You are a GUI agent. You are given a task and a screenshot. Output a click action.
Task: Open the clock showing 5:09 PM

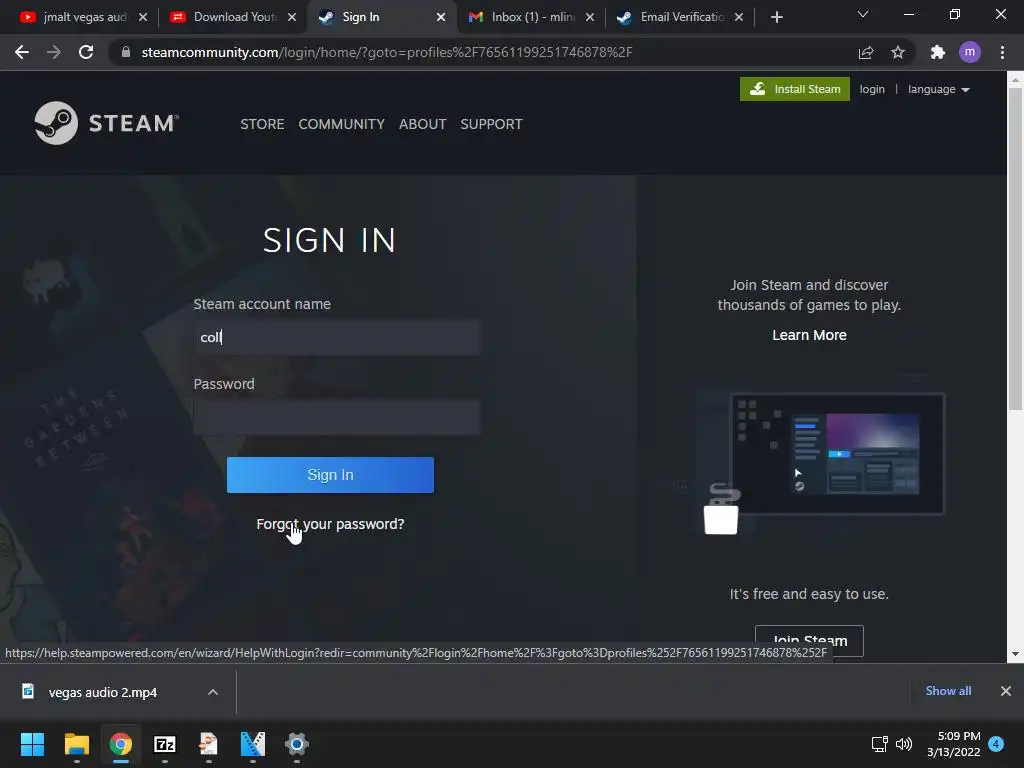[x=954, y=744]
